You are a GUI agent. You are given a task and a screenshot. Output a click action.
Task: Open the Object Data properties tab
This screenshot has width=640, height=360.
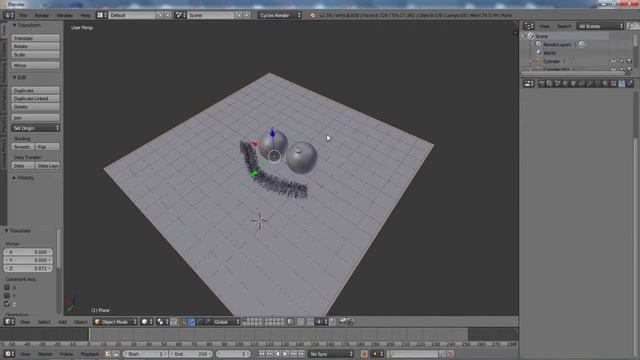click(598, 84)
